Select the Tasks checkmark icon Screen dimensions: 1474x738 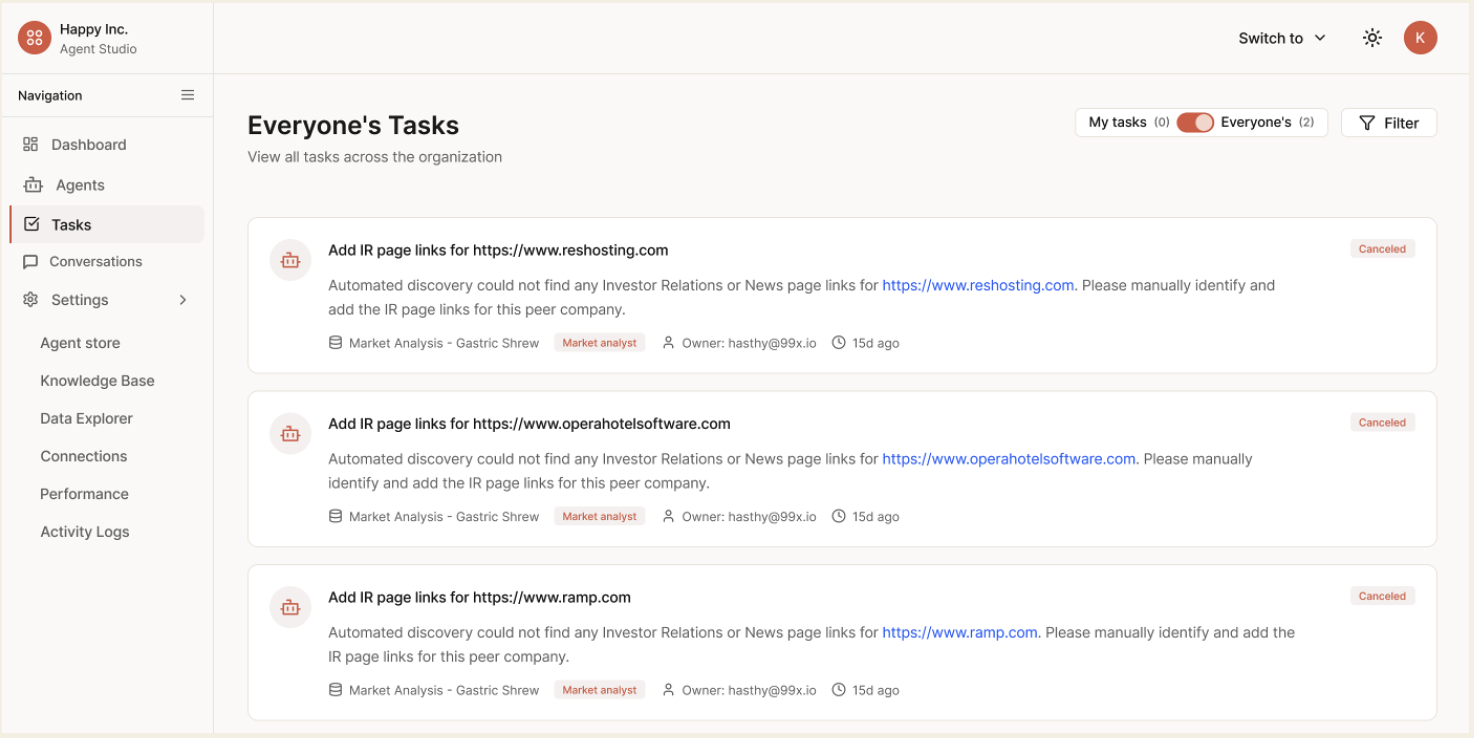click(29, 224)
